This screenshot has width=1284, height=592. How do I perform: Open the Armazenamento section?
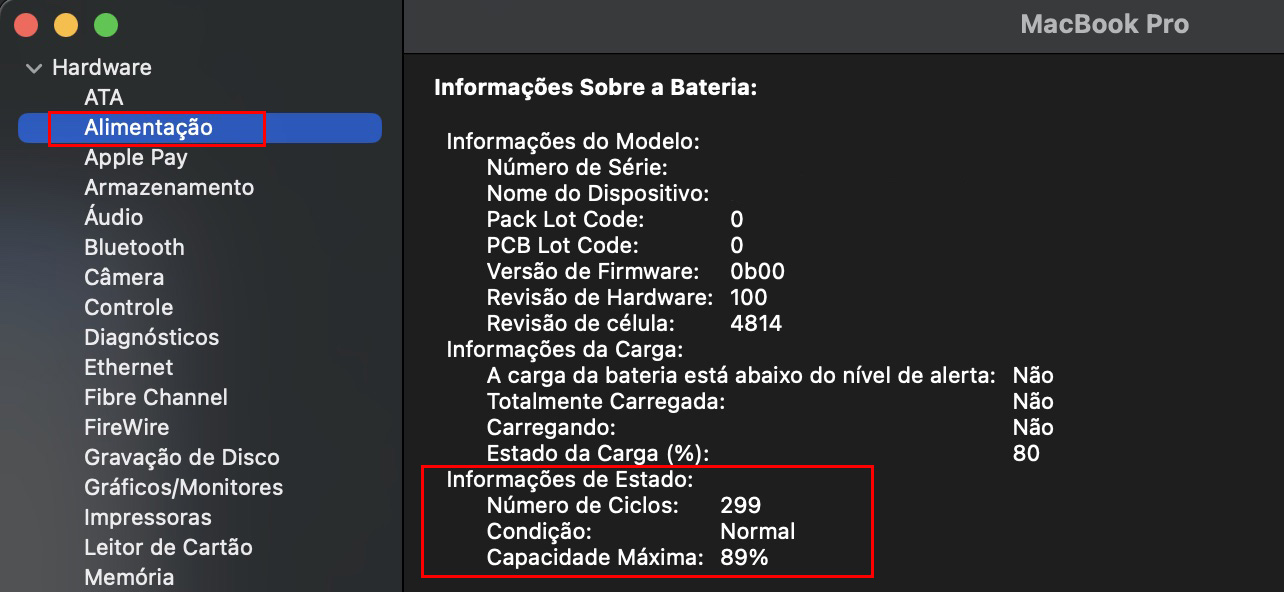point(168,187)
